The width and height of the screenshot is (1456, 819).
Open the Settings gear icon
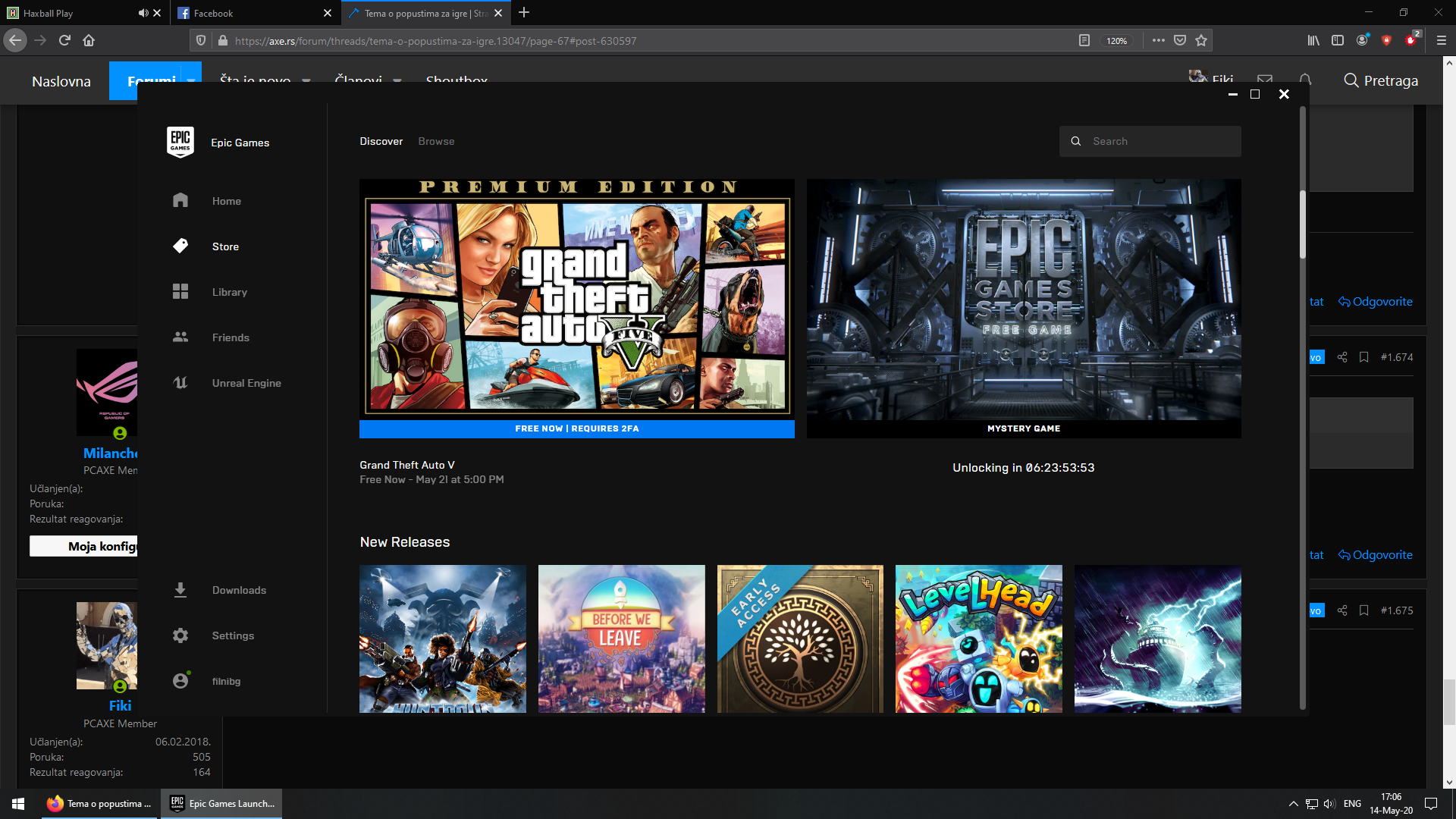pos(180,635)
